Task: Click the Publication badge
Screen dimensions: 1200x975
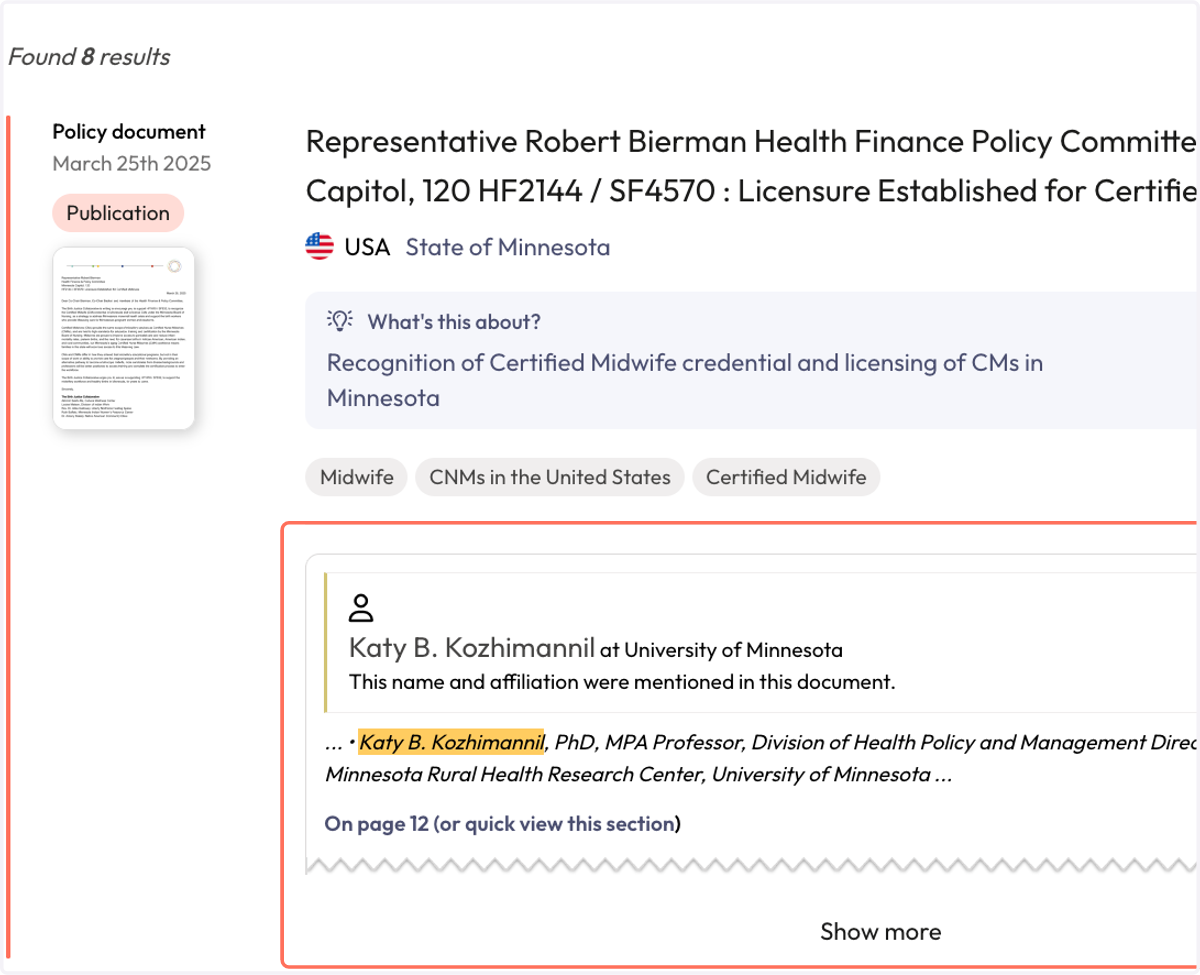Action: pos(118,213)
